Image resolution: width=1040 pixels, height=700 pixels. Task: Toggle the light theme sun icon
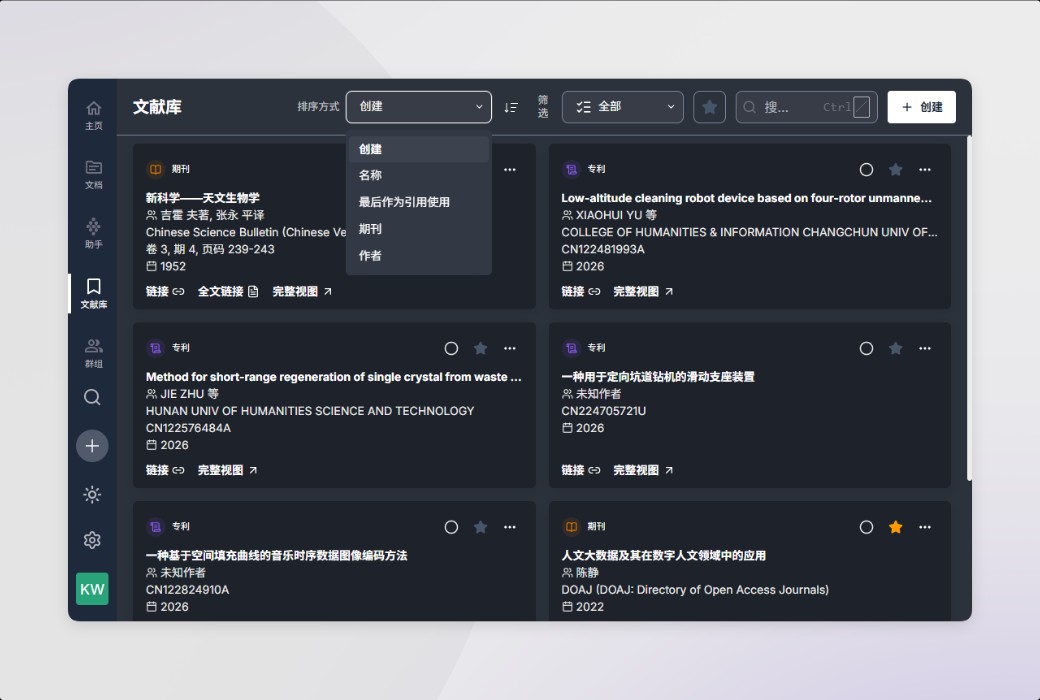[92, 494]
